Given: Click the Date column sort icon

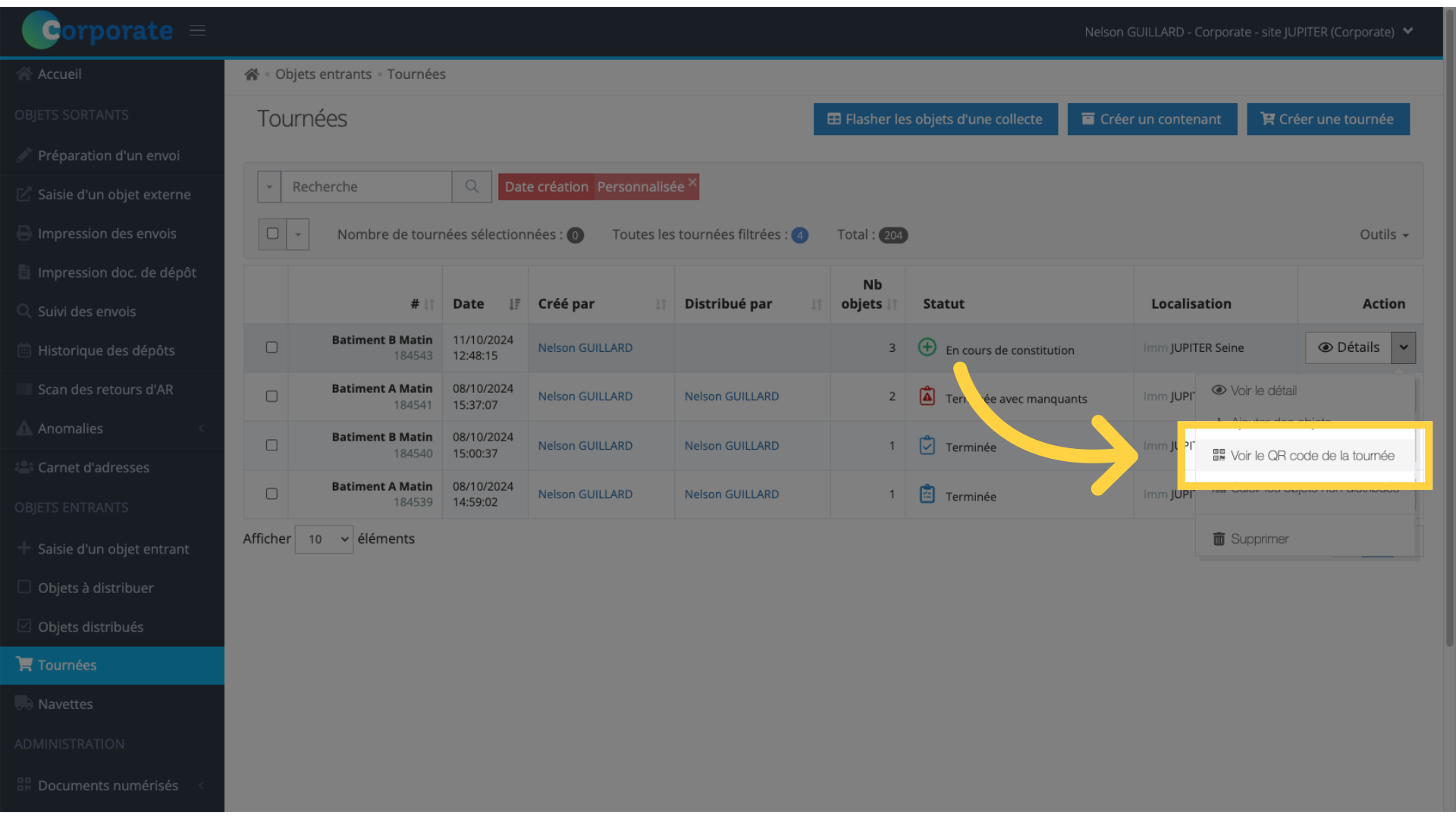Looking at the screenshot, I should (514, 303).
